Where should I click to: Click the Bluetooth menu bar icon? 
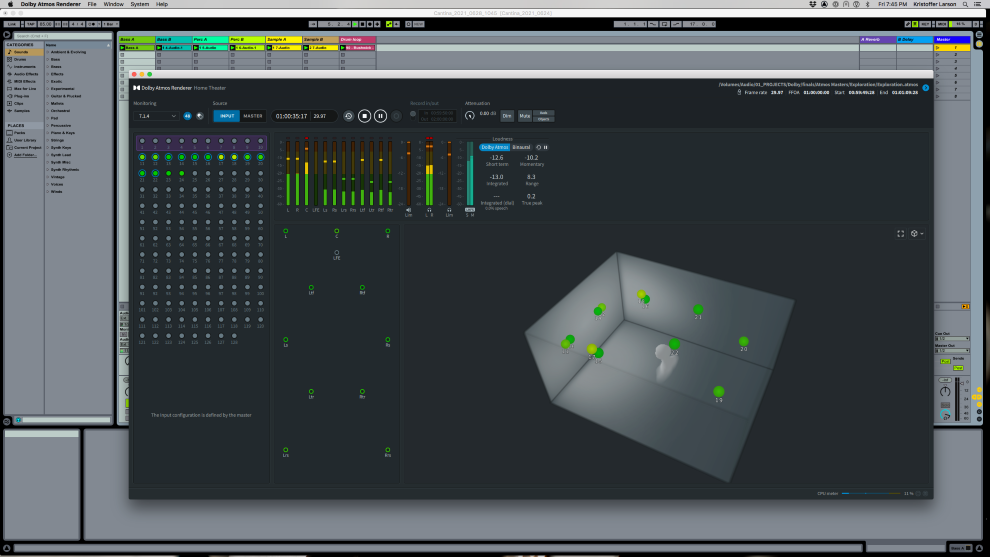(x=868, y=4)
